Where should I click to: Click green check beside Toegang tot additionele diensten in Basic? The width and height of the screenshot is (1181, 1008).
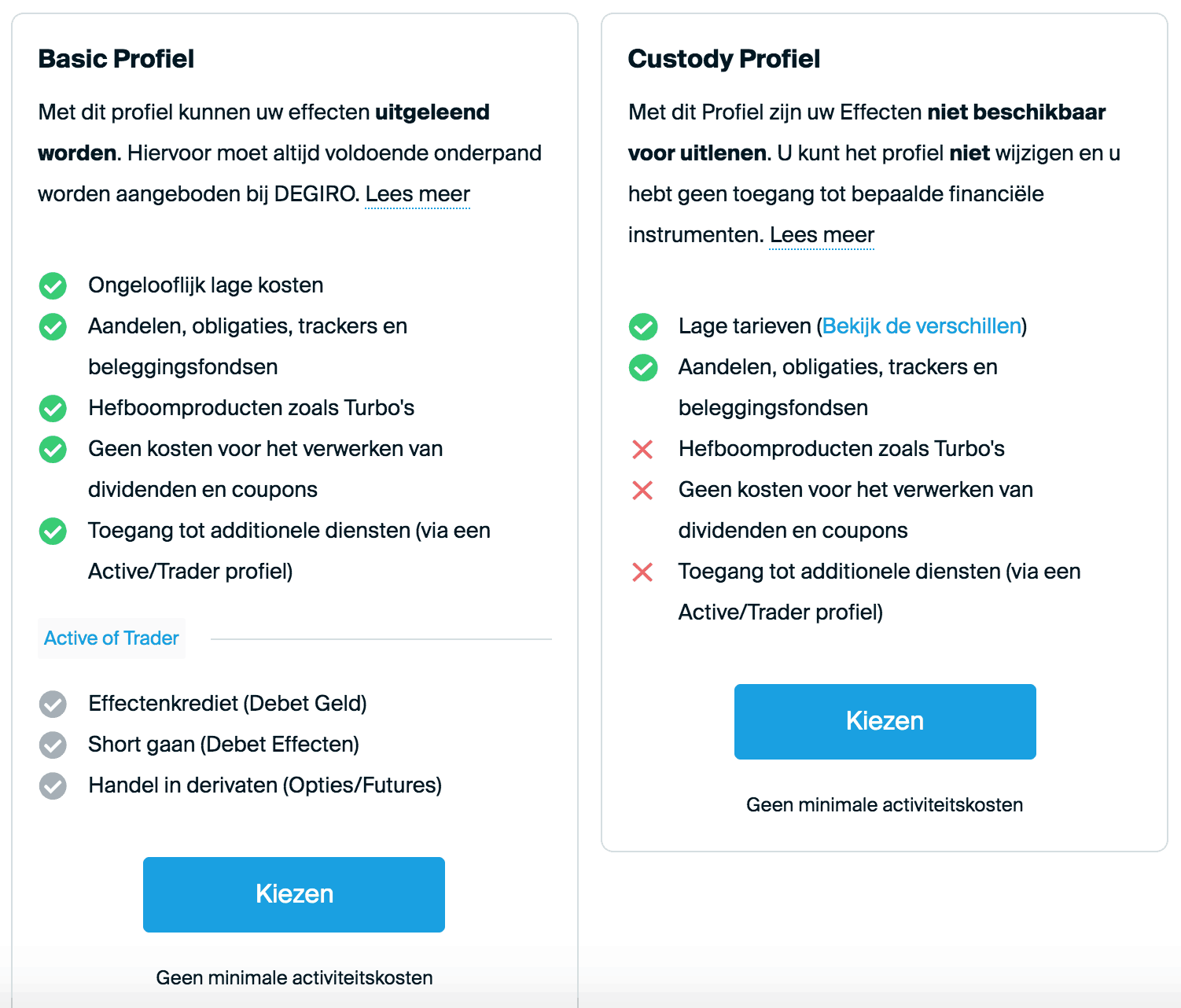(53, 532)
